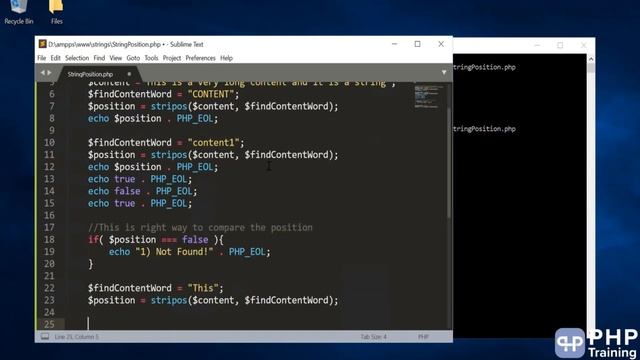The width and height of the screenshot is (640, 360).
Task: Click "echo true" on line 13
Action: pos(111,179)
